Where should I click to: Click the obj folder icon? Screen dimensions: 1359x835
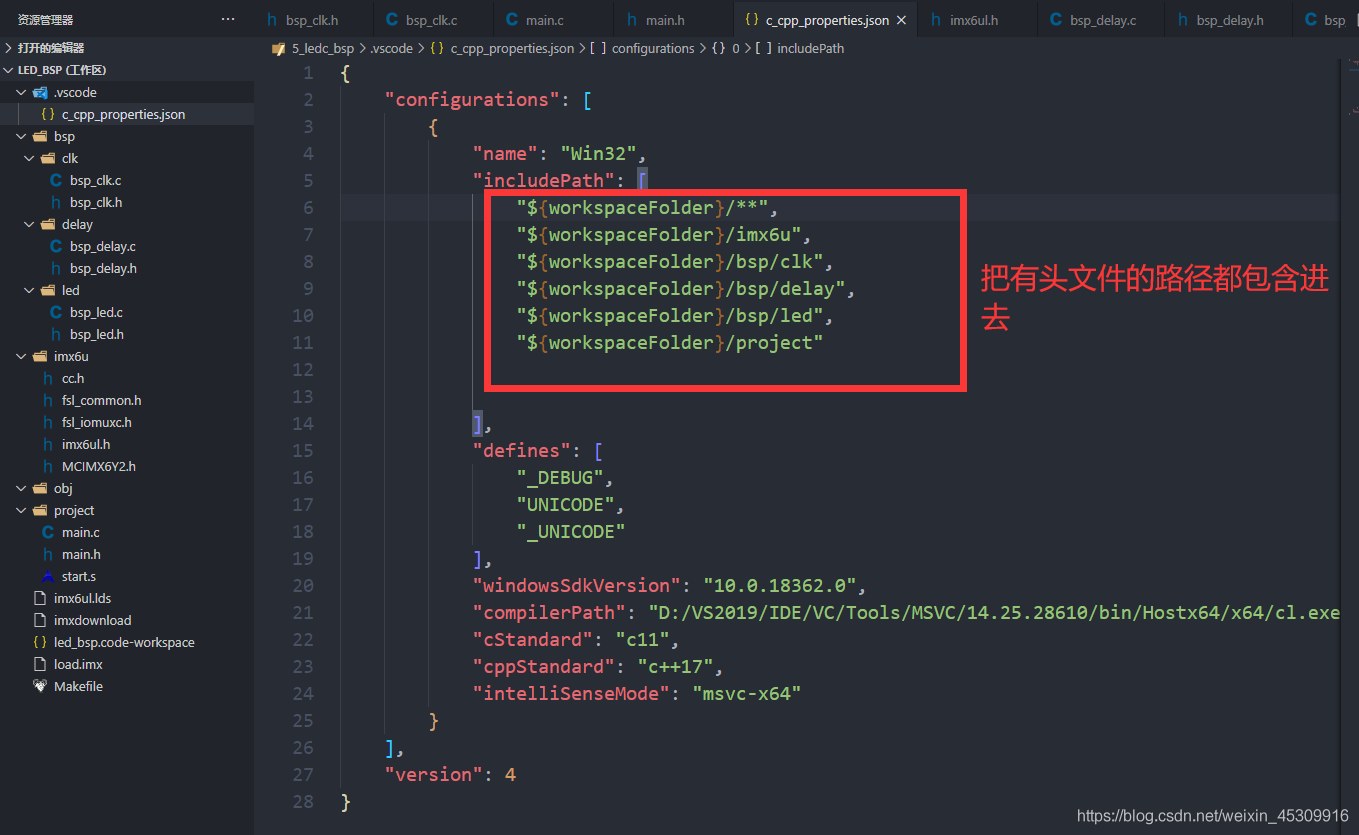click(40, 488)
